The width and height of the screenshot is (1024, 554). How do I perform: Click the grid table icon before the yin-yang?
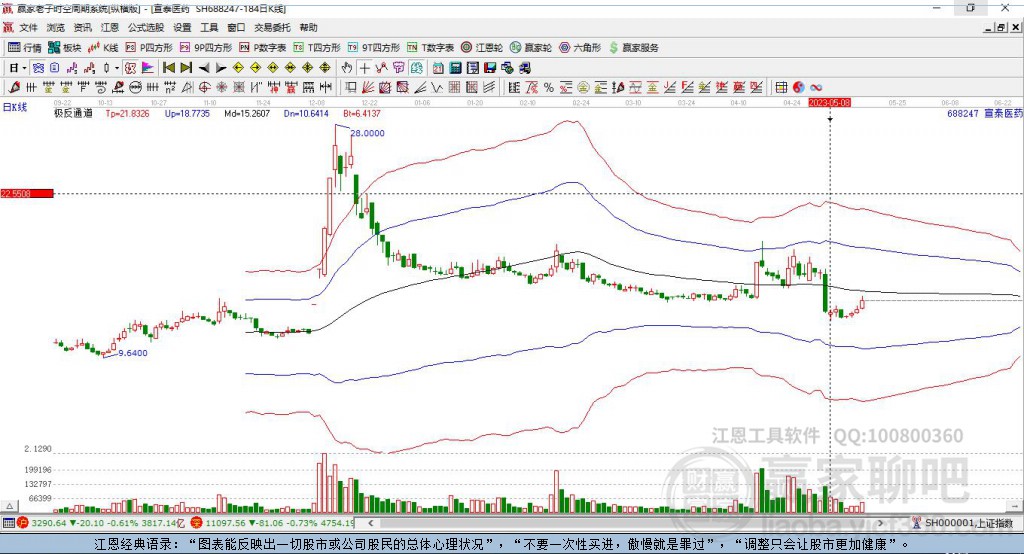[781, 88]
